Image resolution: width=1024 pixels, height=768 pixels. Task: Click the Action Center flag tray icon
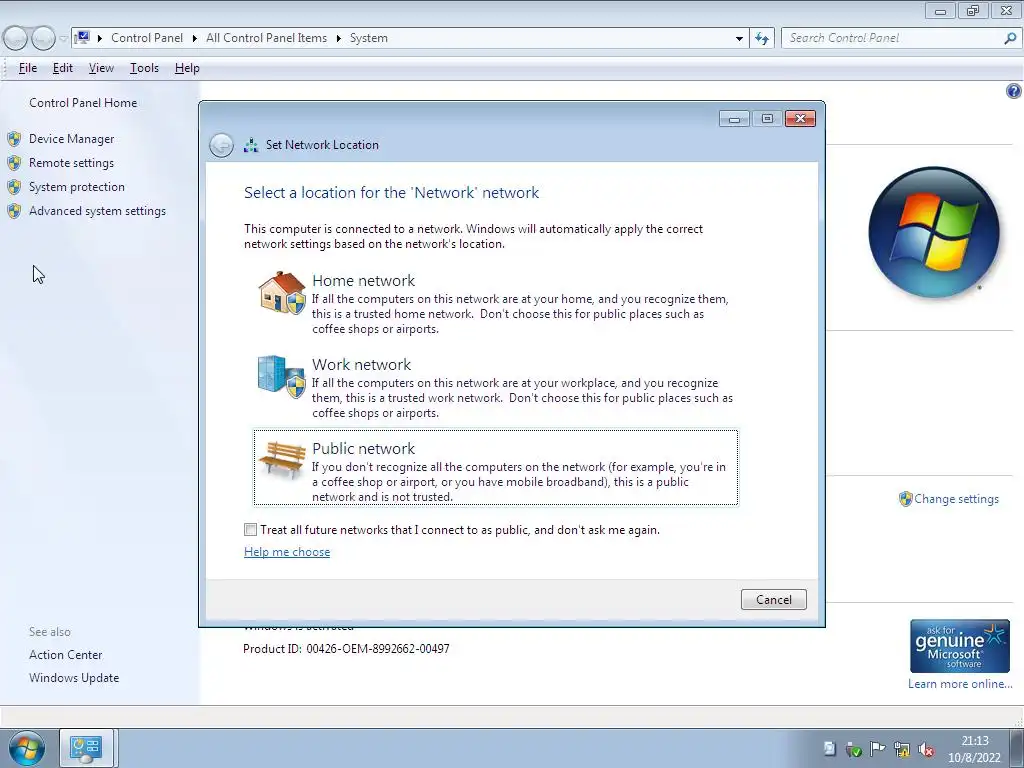click(x=877, y=749)
